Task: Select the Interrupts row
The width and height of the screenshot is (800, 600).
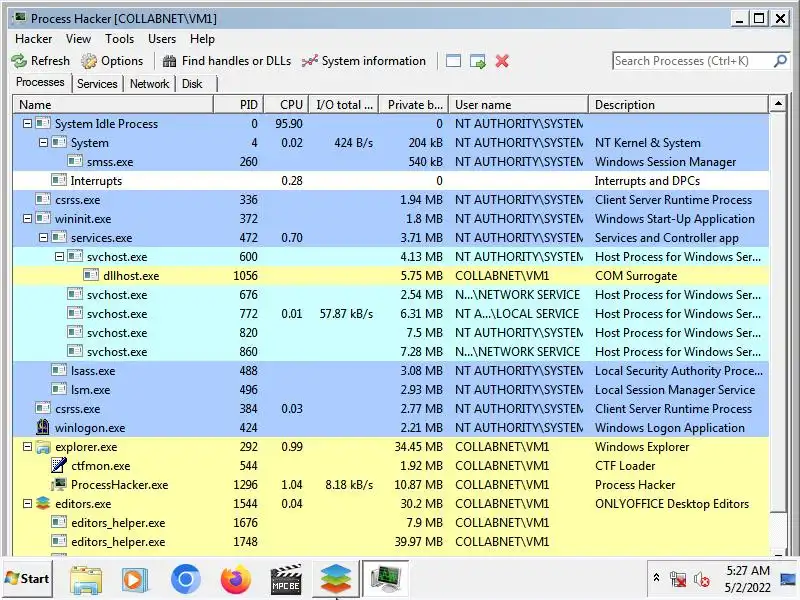Action: (x=391, y=181)
